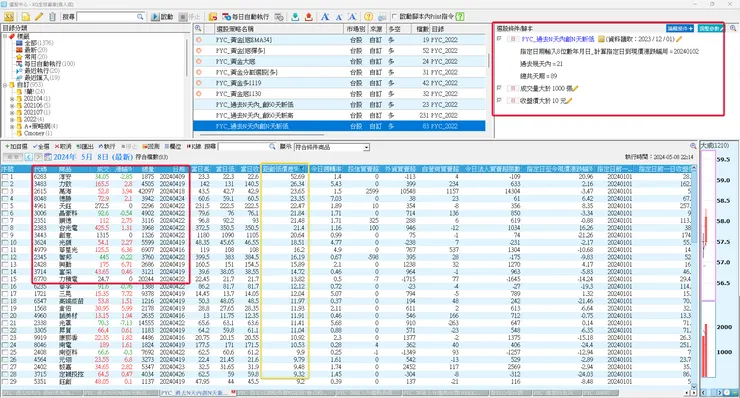Click the large A increase font icon
Viewport: 740px width, 398px height.
click(325, 17)
